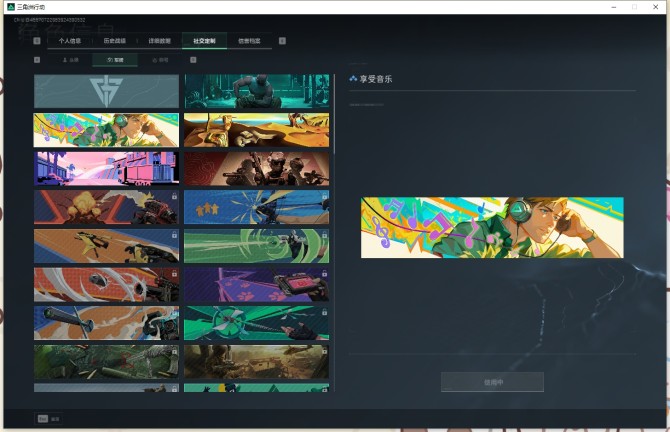Select the yellow desert dunes banner
Screen dimensions: 670x432
click(257, 130)
